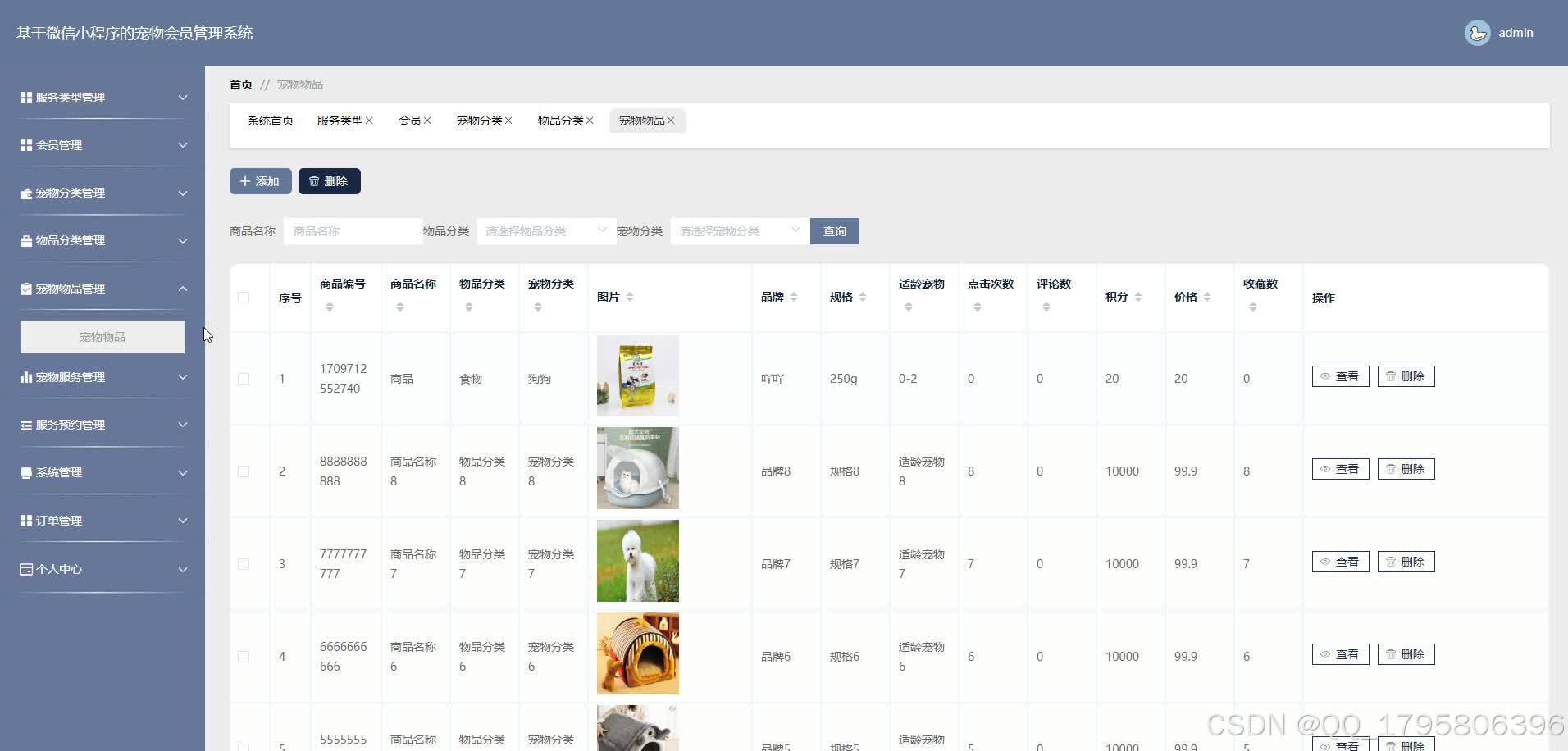Click the 物品分类管理 briefcase icon
The width and height of the screenshot is (1568, 751).
pos(26,241)
